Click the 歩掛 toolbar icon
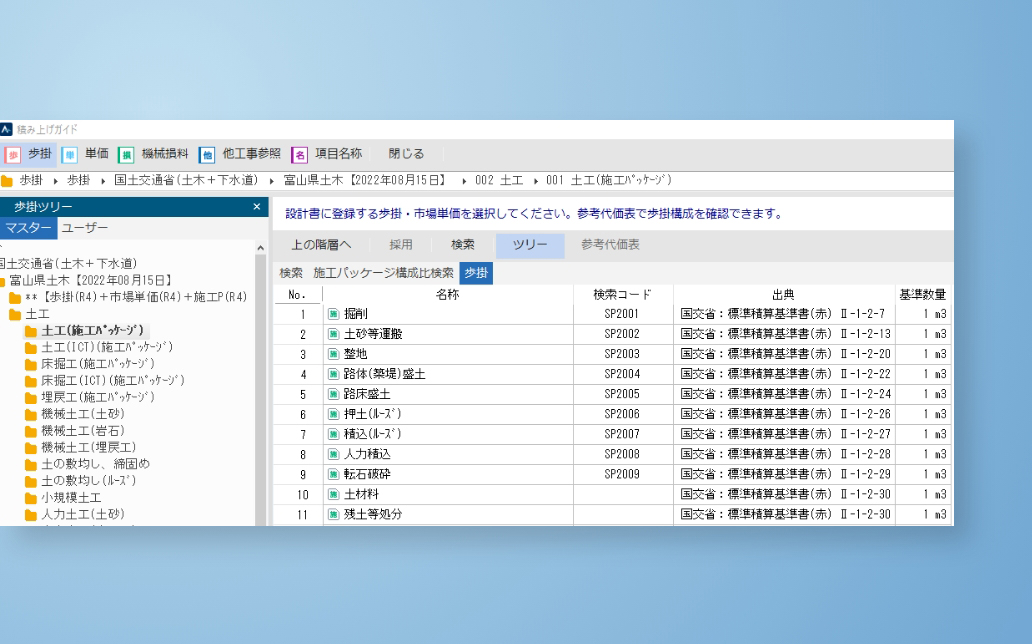 (12, 154)
